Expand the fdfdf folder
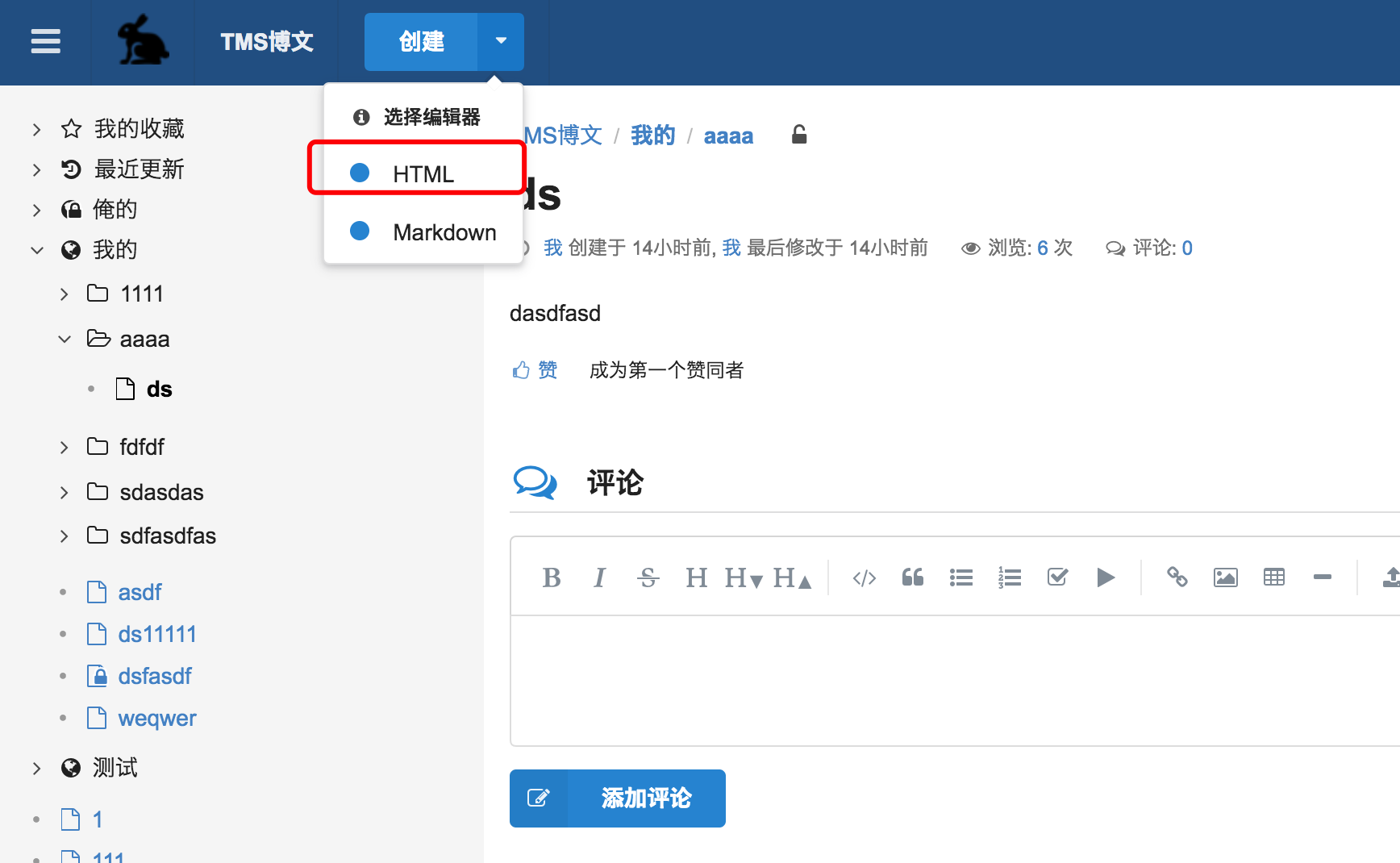 [64, 448]
